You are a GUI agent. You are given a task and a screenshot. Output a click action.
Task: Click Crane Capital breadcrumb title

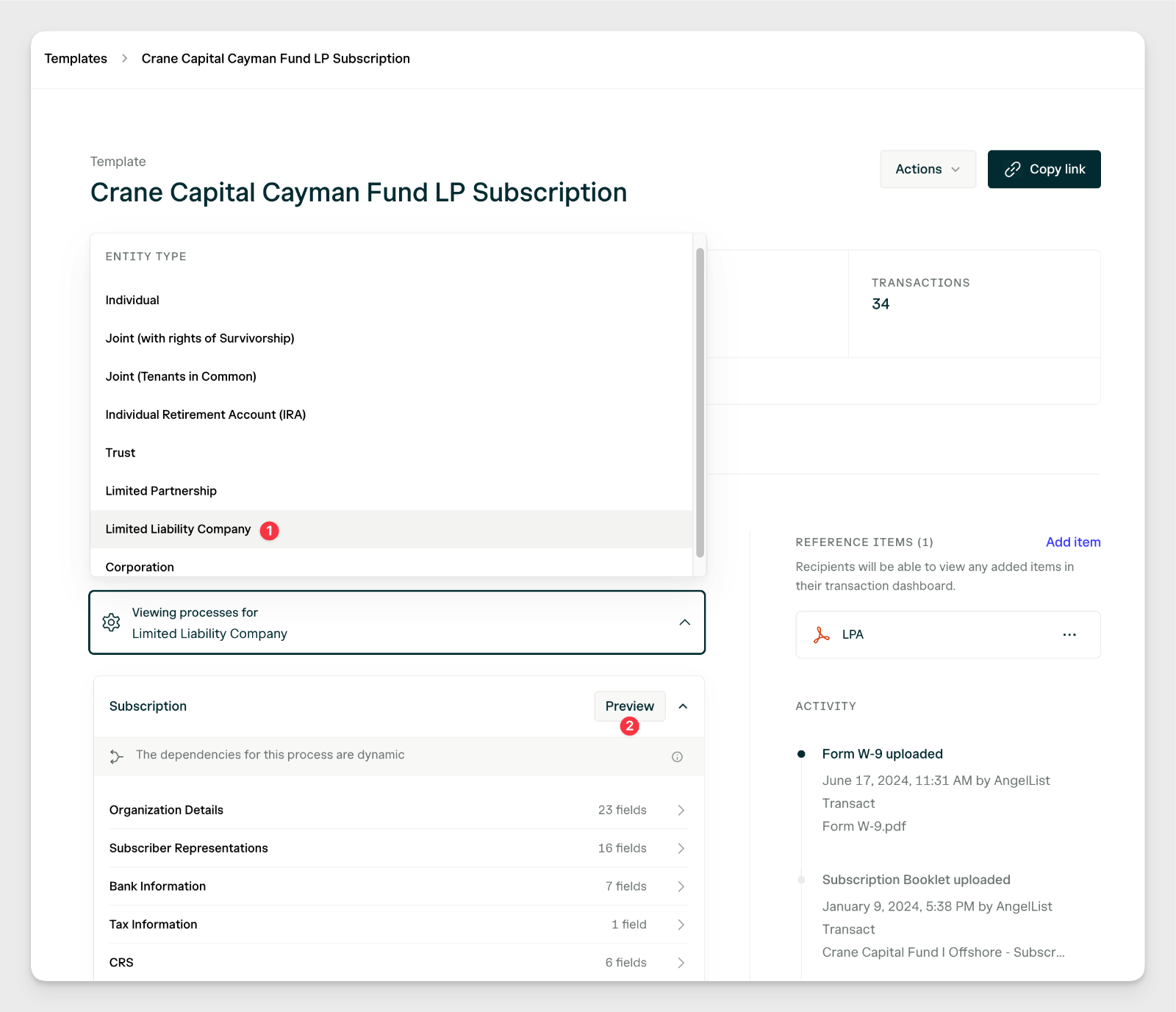pos(276,58)
